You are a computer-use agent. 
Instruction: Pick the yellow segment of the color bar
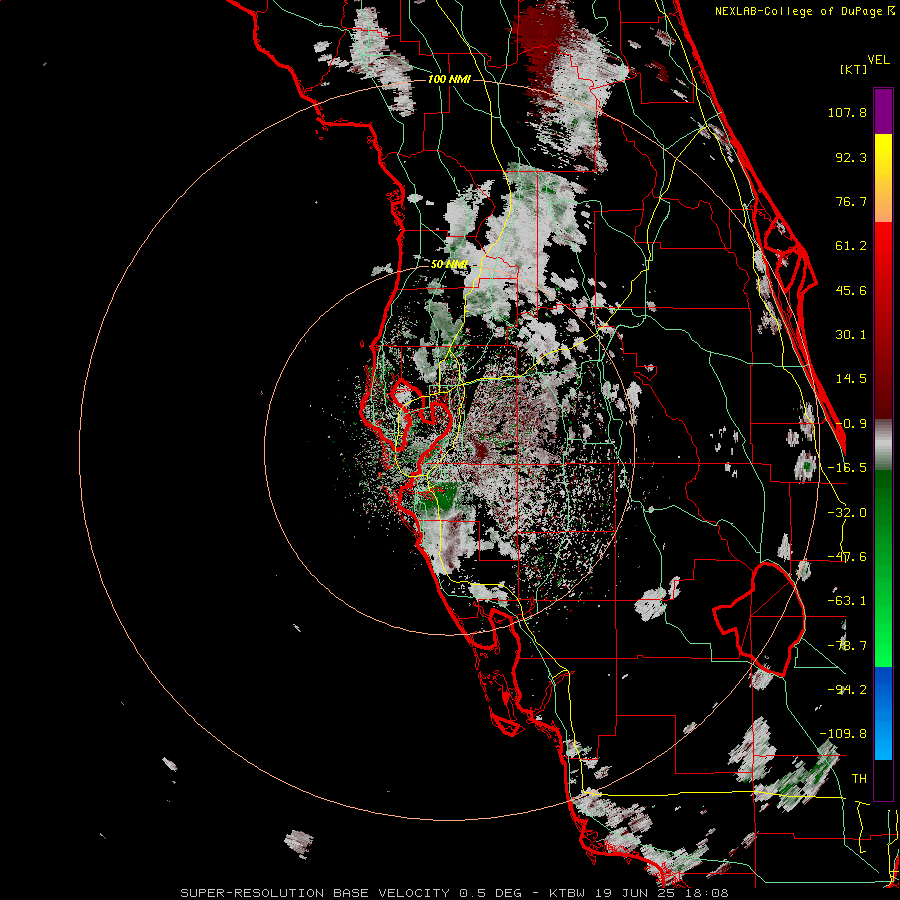pyautogui.click(x=883, y=155)
